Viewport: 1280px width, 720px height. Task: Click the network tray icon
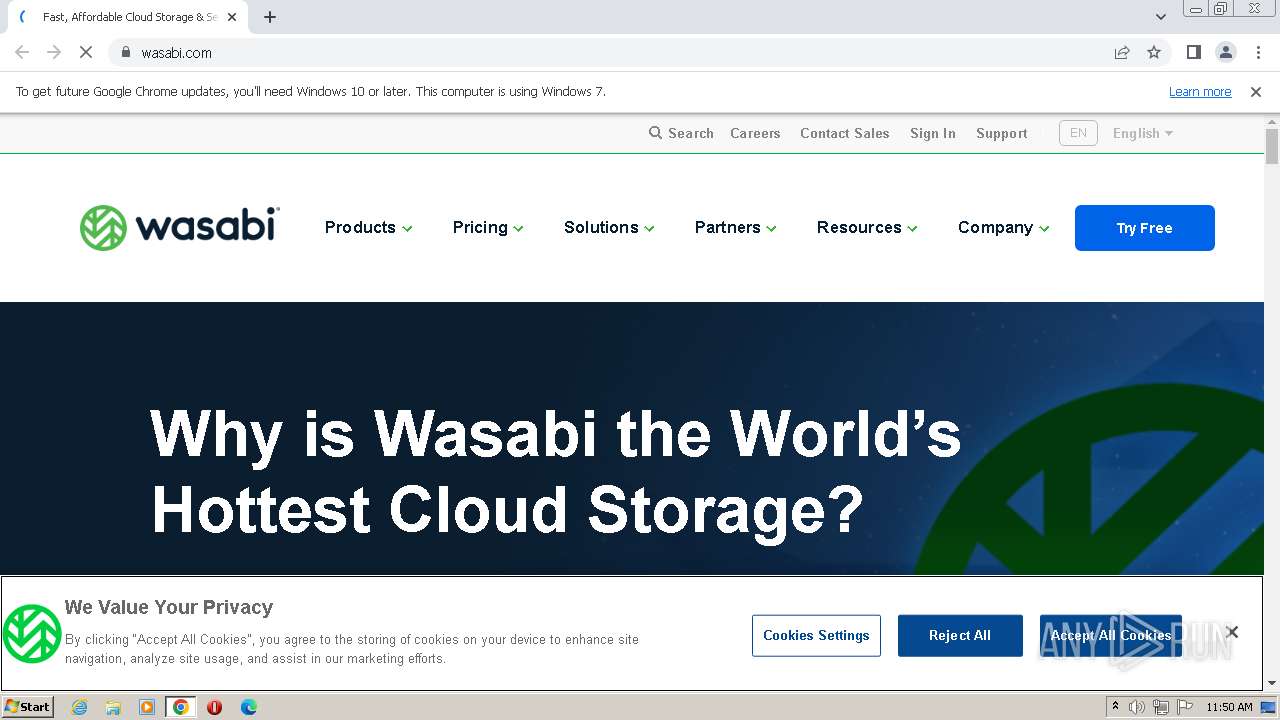pos(1161,707)
